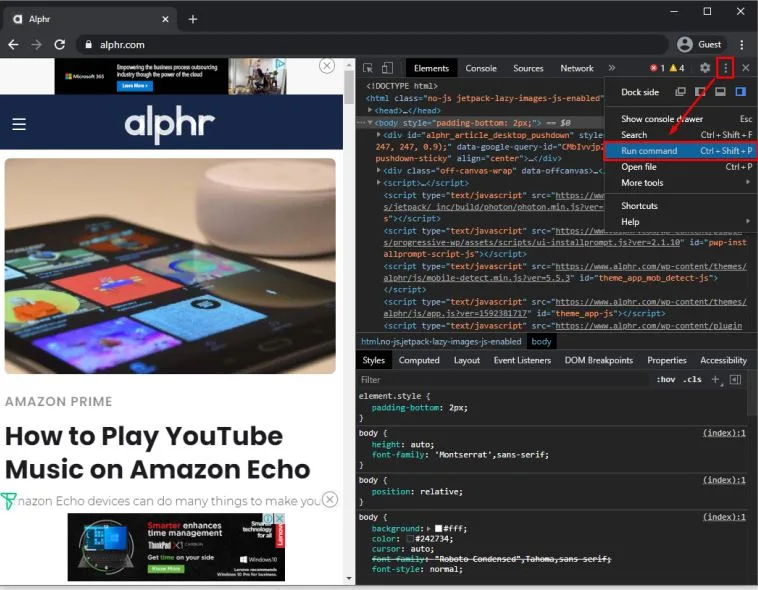This screenshot has width=758, height=590.
Task: Open the Properties pane tab
Action: click(x=667, y=360)
